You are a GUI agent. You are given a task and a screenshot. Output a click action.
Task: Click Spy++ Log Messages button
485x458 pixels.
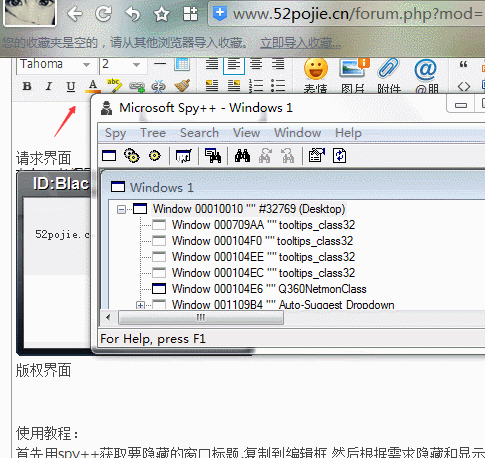click(x=184, y=156)
